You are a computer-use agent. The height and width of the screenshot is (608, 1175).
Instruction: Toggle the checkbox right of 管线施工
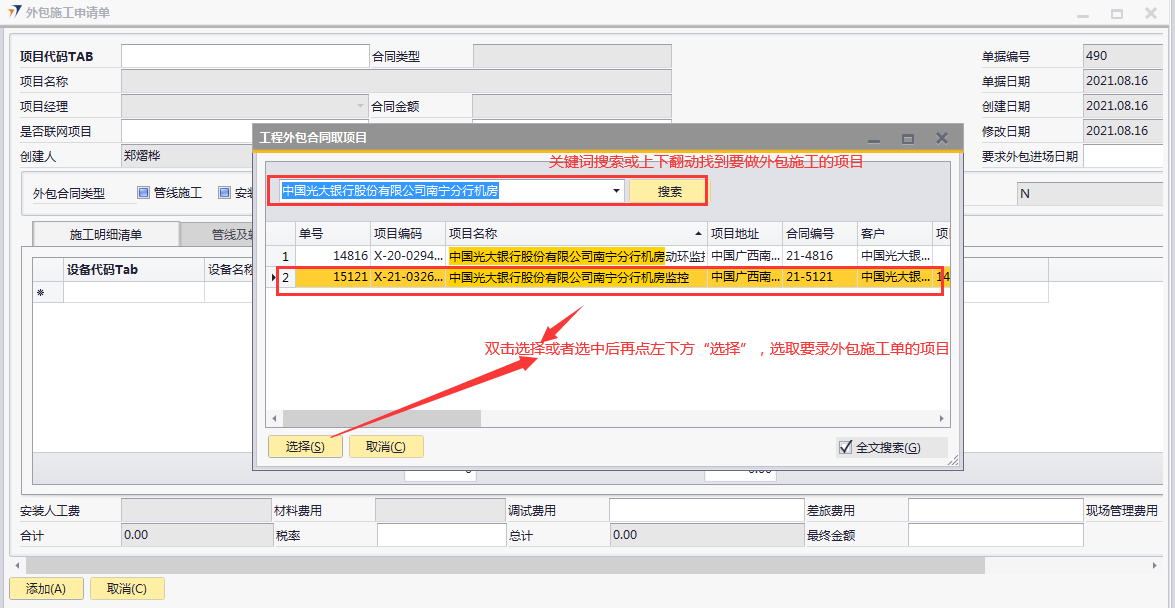[x=225, y=193]
